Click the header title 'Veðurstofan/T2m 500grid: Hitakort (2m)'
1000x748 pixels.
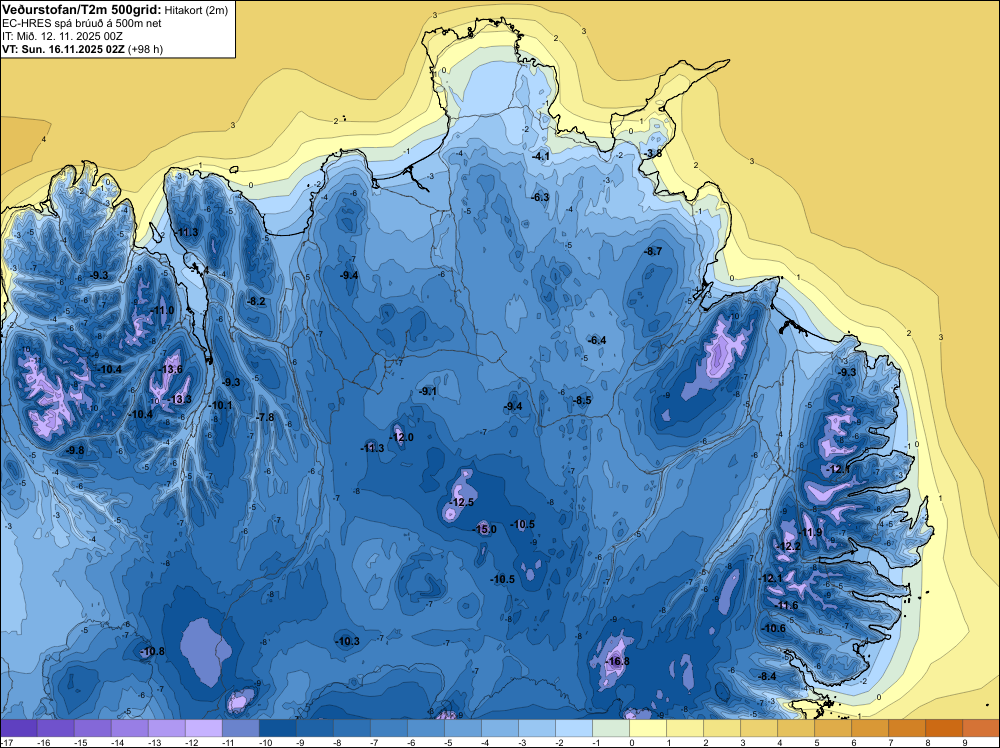click(115, 9)
